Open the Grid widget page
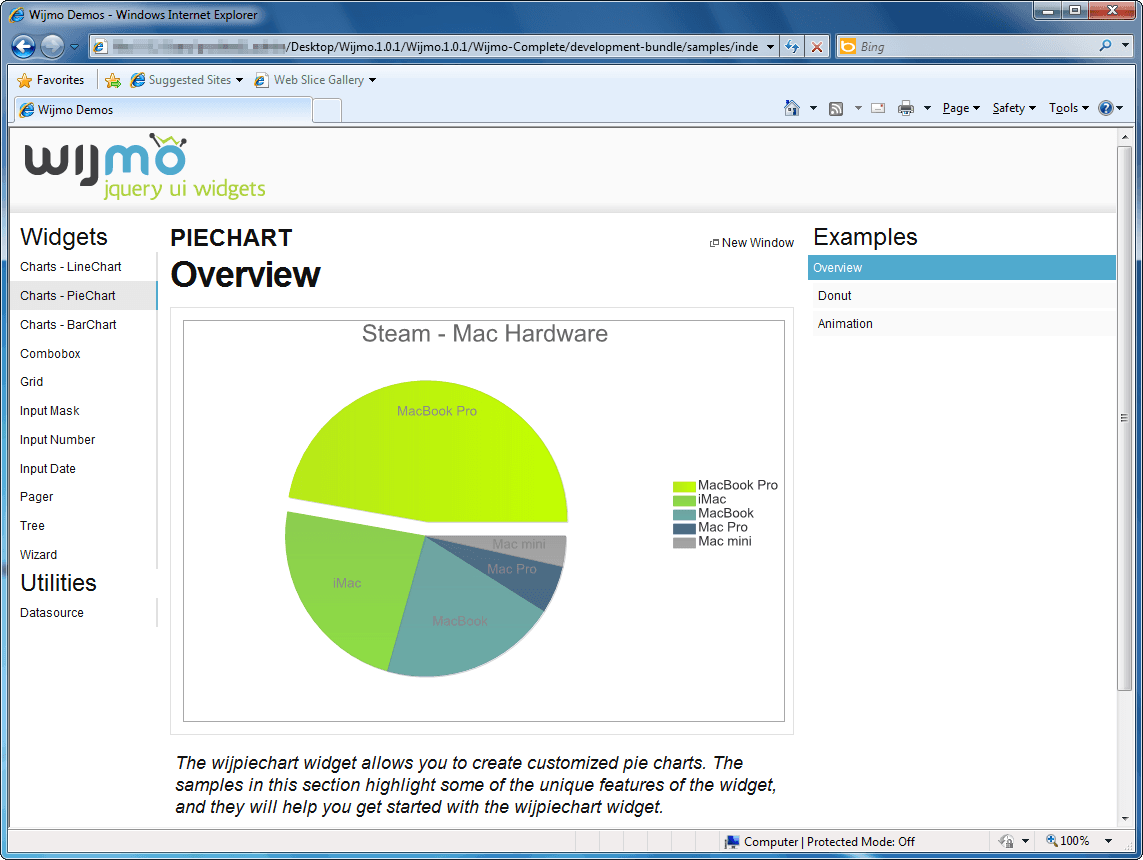 tap(31, 381)
